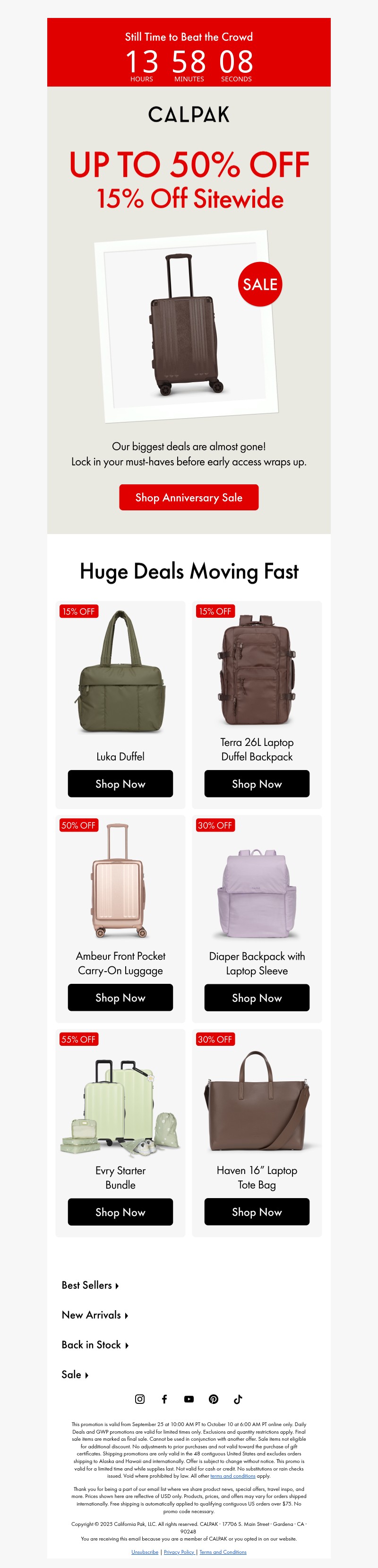
Task: Click the Ambeur Front Pocket Carry-On image
Action: [x=120, y=880]
